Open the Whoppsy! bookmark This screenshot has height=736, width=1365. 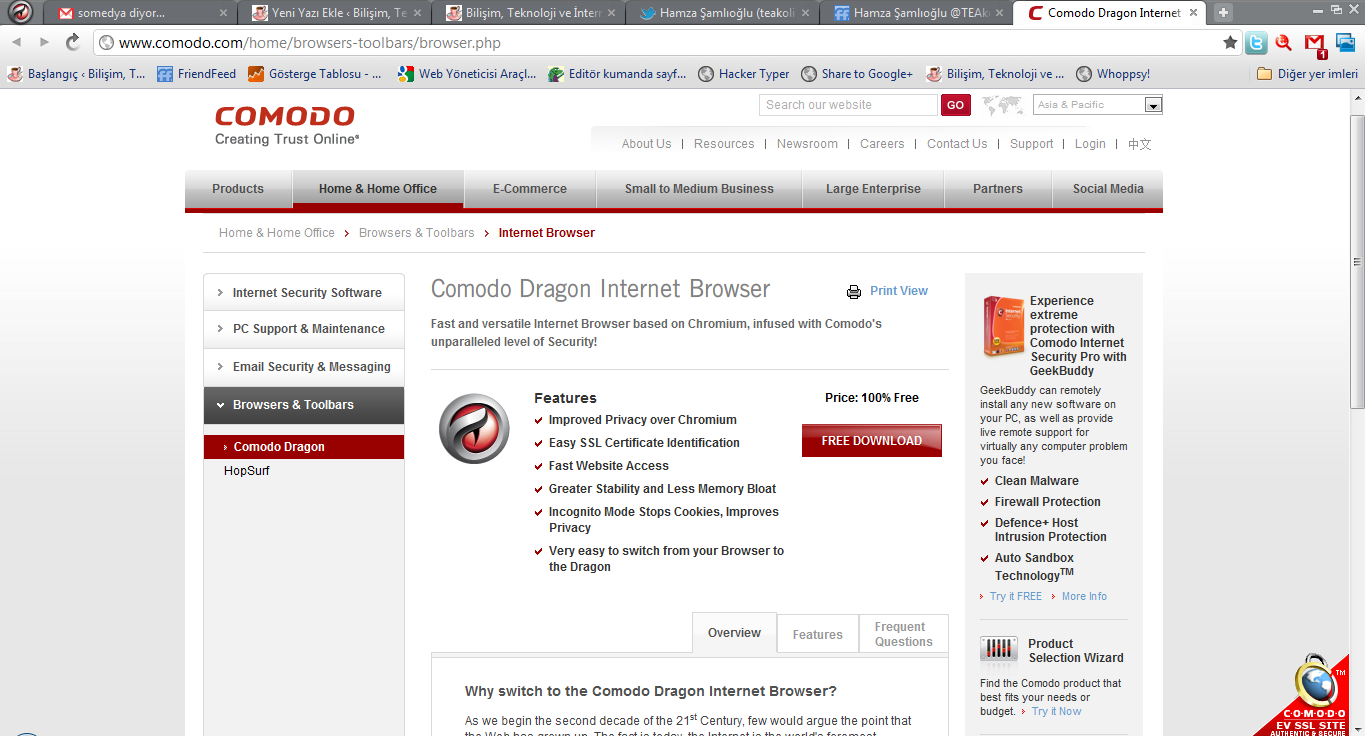point(1113,73)
